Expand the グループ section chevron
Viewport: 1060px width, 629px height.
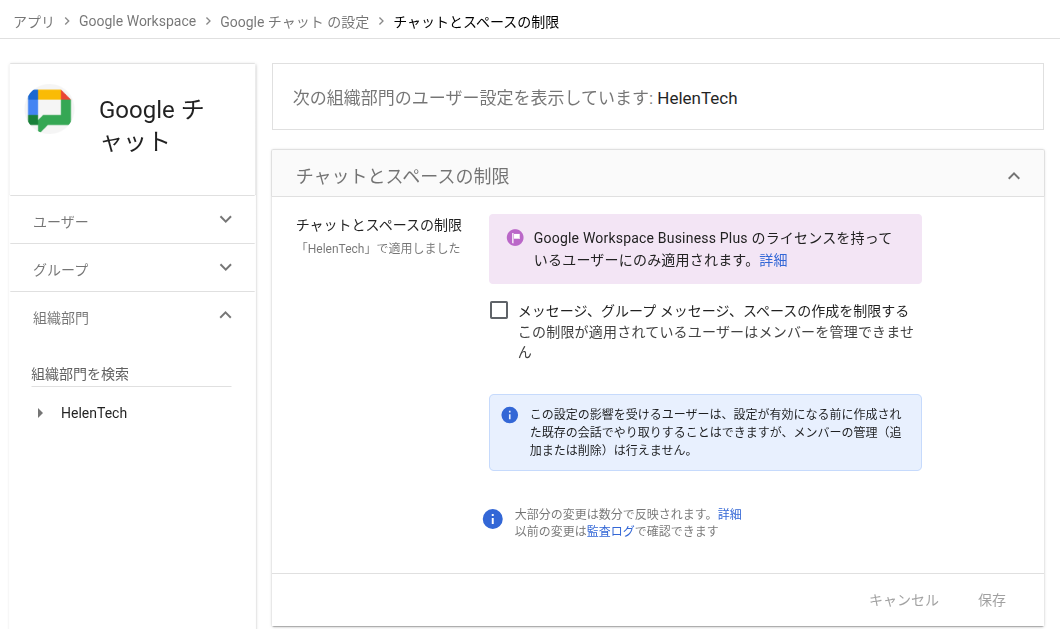coord(226,267)
